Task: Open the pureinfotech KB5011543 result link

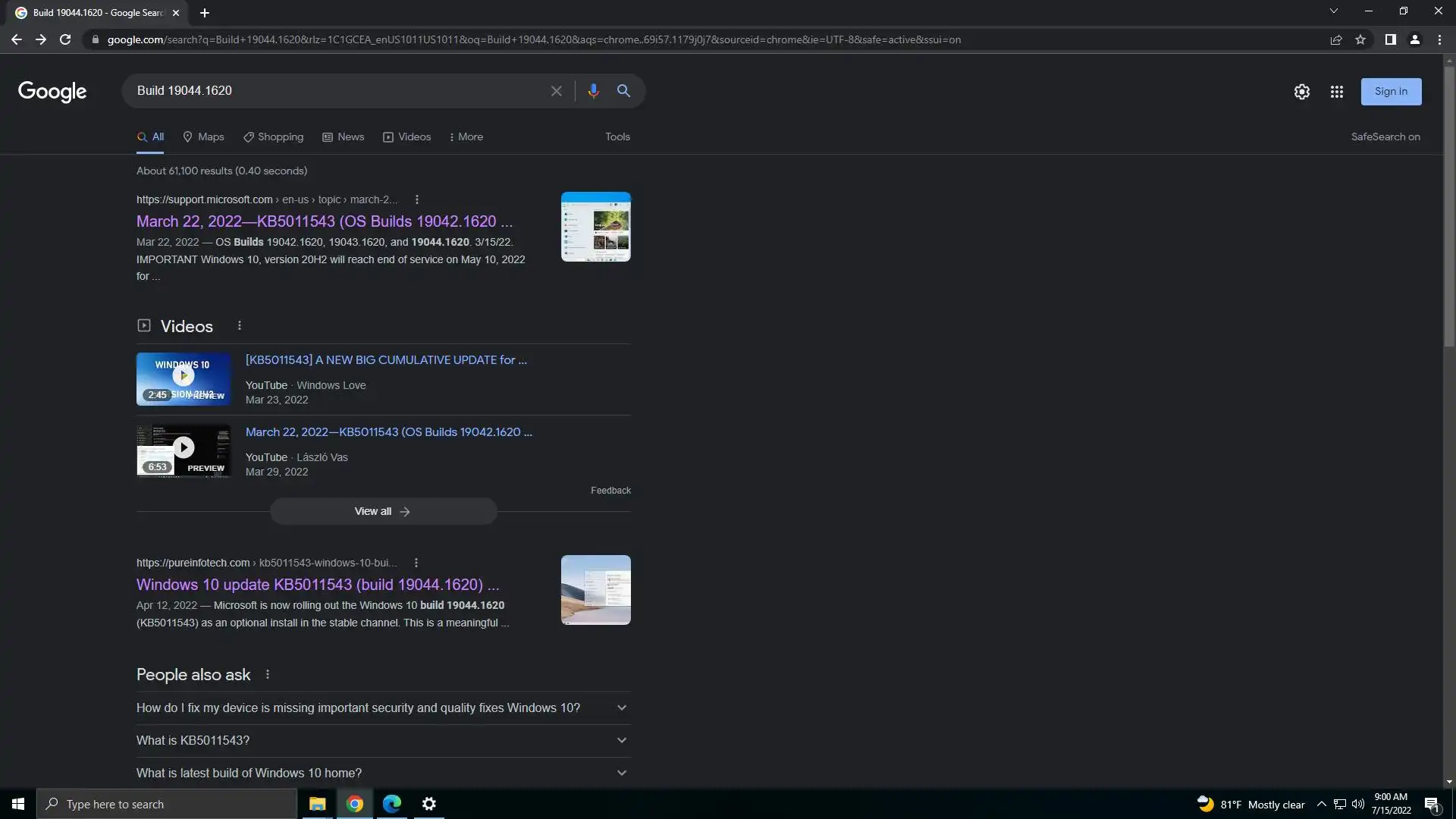Action: [x=317, y=585]
